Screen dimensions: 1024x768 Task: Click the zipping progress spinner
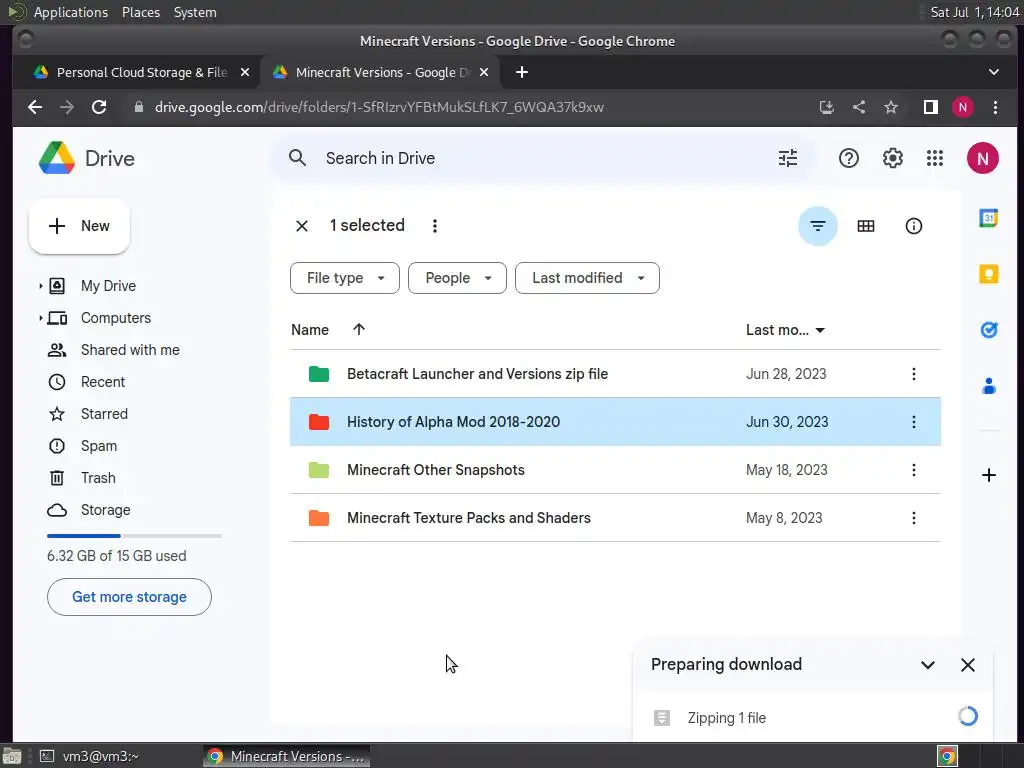pos(967,716)
